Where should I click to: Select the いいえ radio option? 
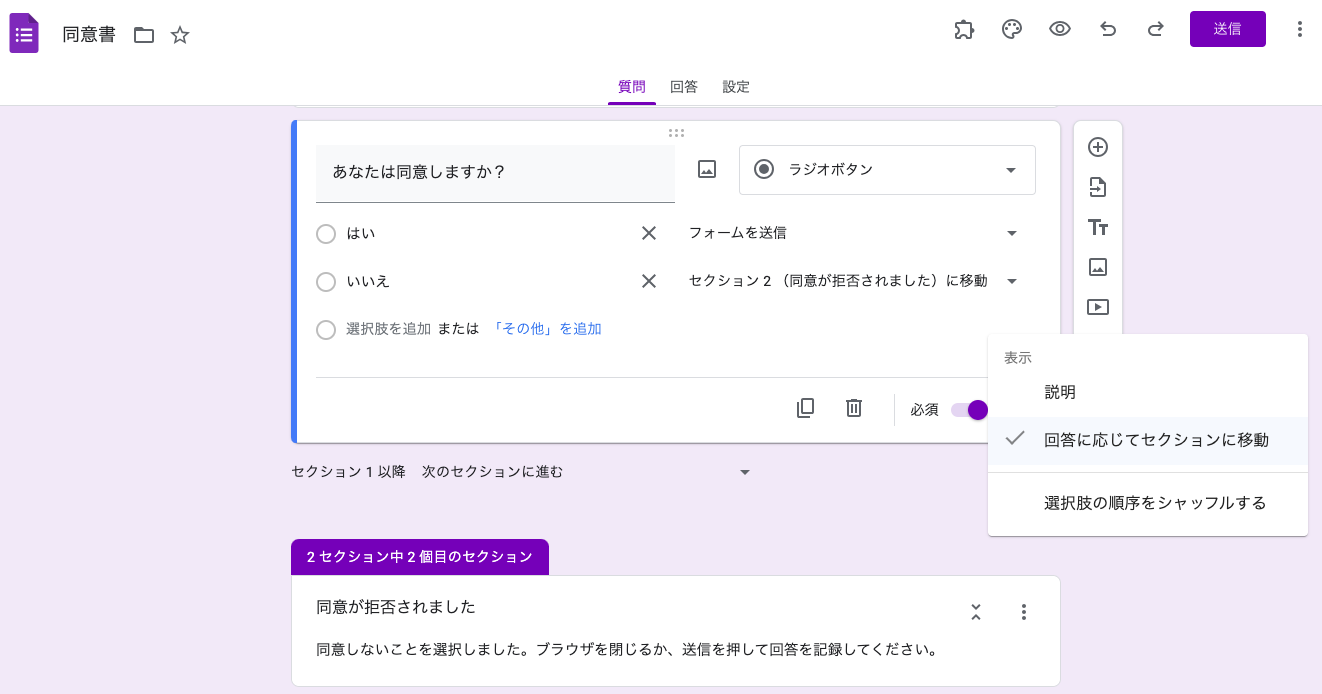tap(326, 282)
